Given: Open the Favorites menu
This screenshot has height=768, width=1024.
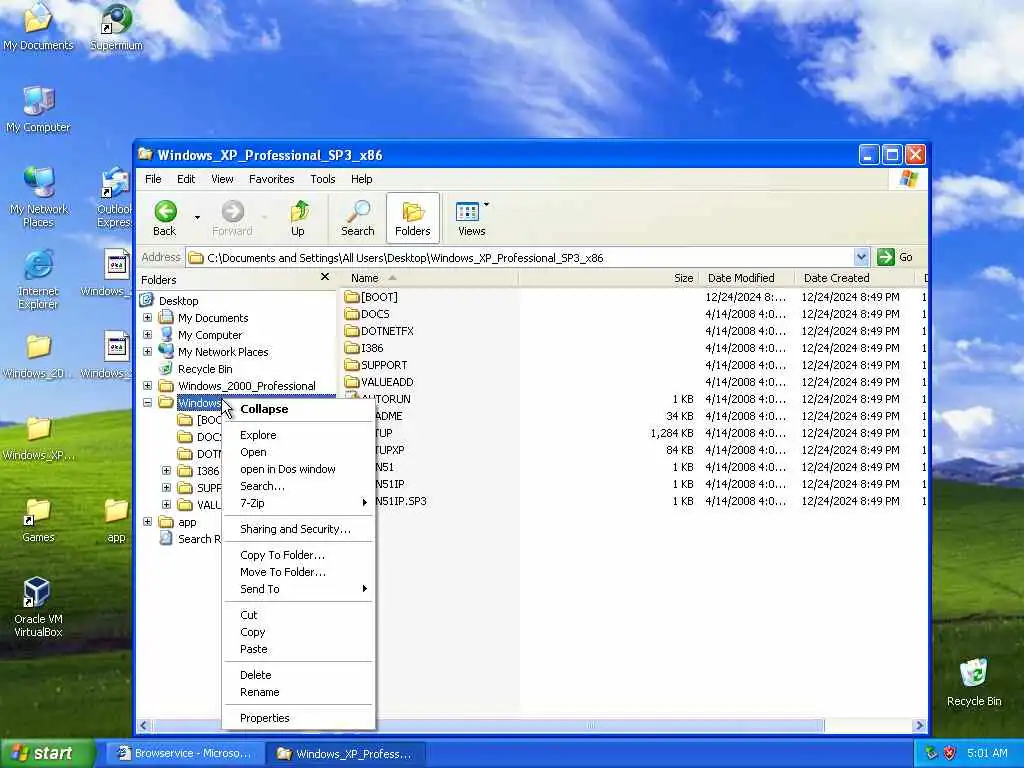Looking at the screenshot, I should click(272, 179).
